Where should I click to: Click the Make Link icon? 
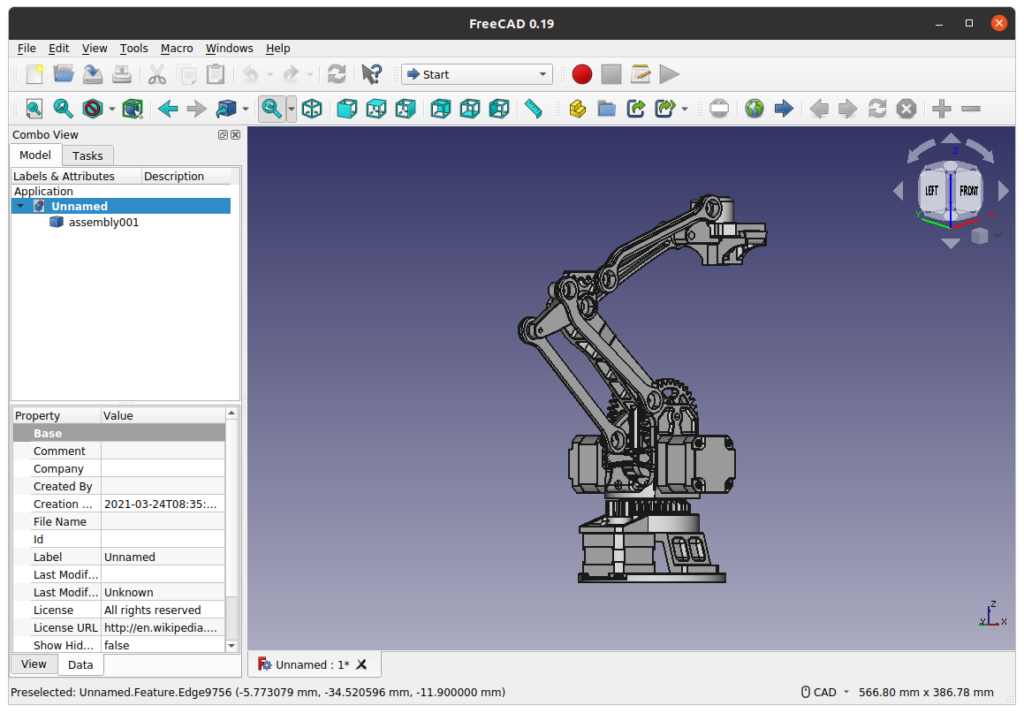click(636, 108)
